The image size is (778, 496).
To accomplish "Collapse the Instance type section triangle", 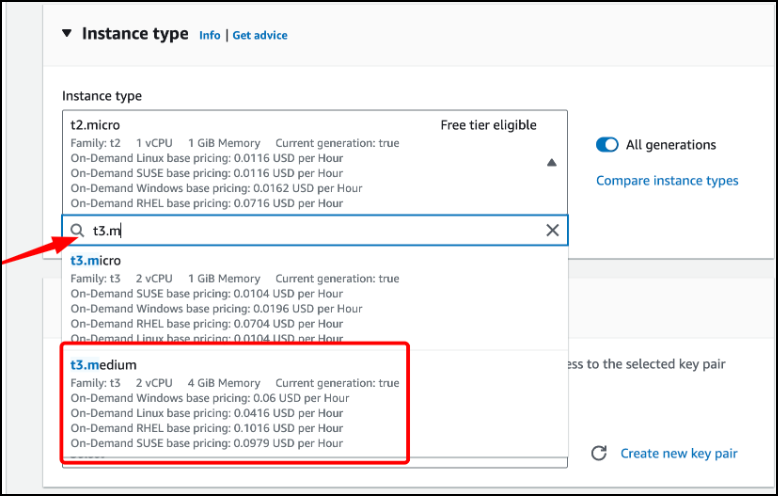I will point(67,34).
